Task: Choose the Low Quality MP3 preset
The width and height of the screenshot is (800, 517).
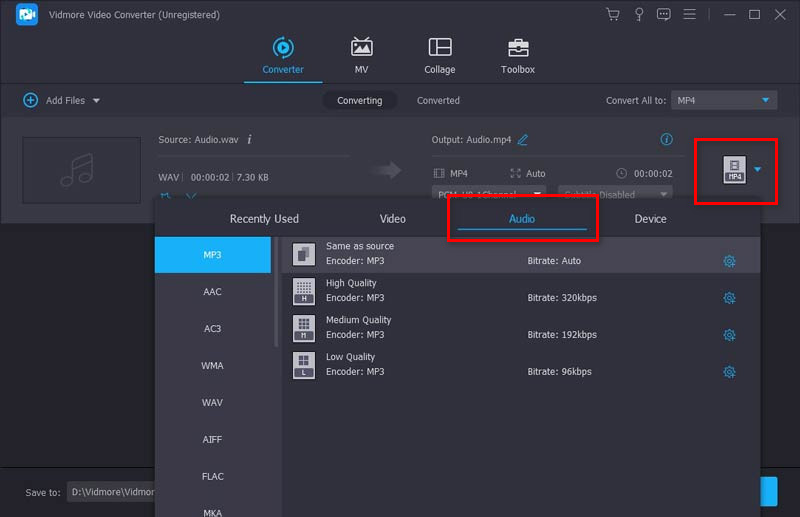Action: [521, 365]
